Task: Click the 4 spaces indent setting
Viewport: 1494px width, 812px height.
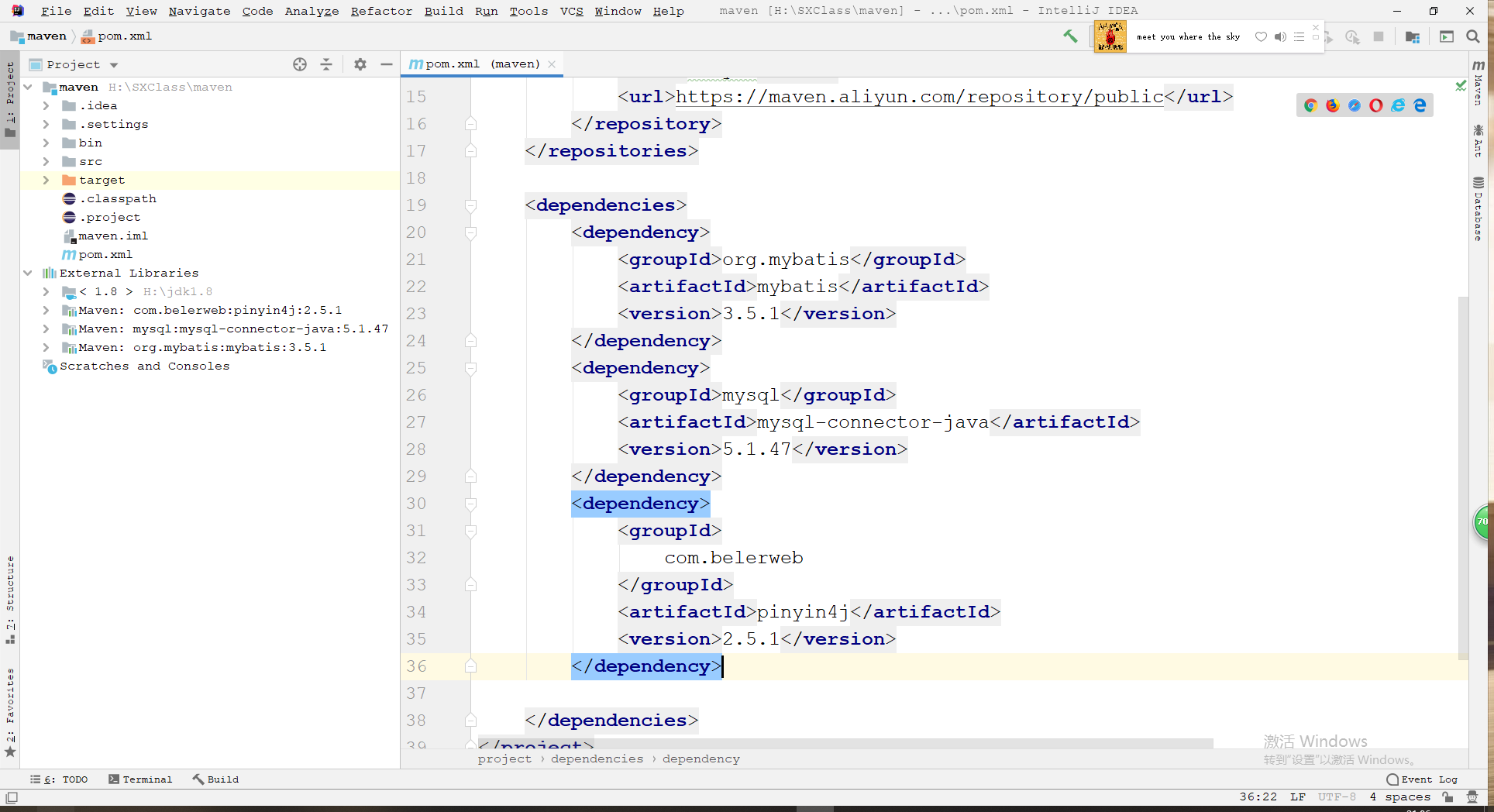Action: tap(1399, 797)
